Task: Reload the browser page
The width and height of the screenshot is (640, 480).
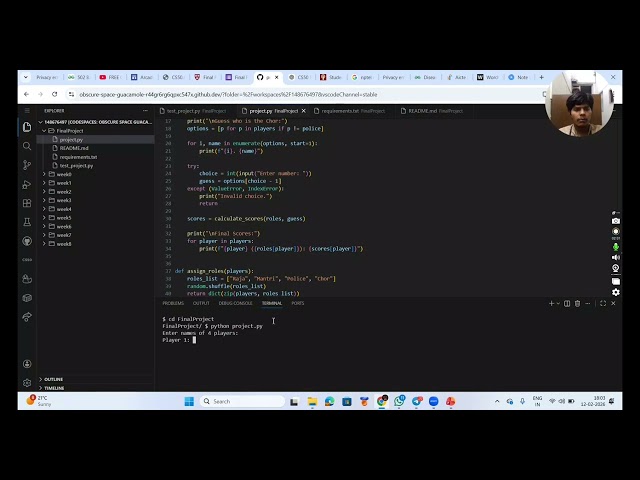Action: pos(54,94)
